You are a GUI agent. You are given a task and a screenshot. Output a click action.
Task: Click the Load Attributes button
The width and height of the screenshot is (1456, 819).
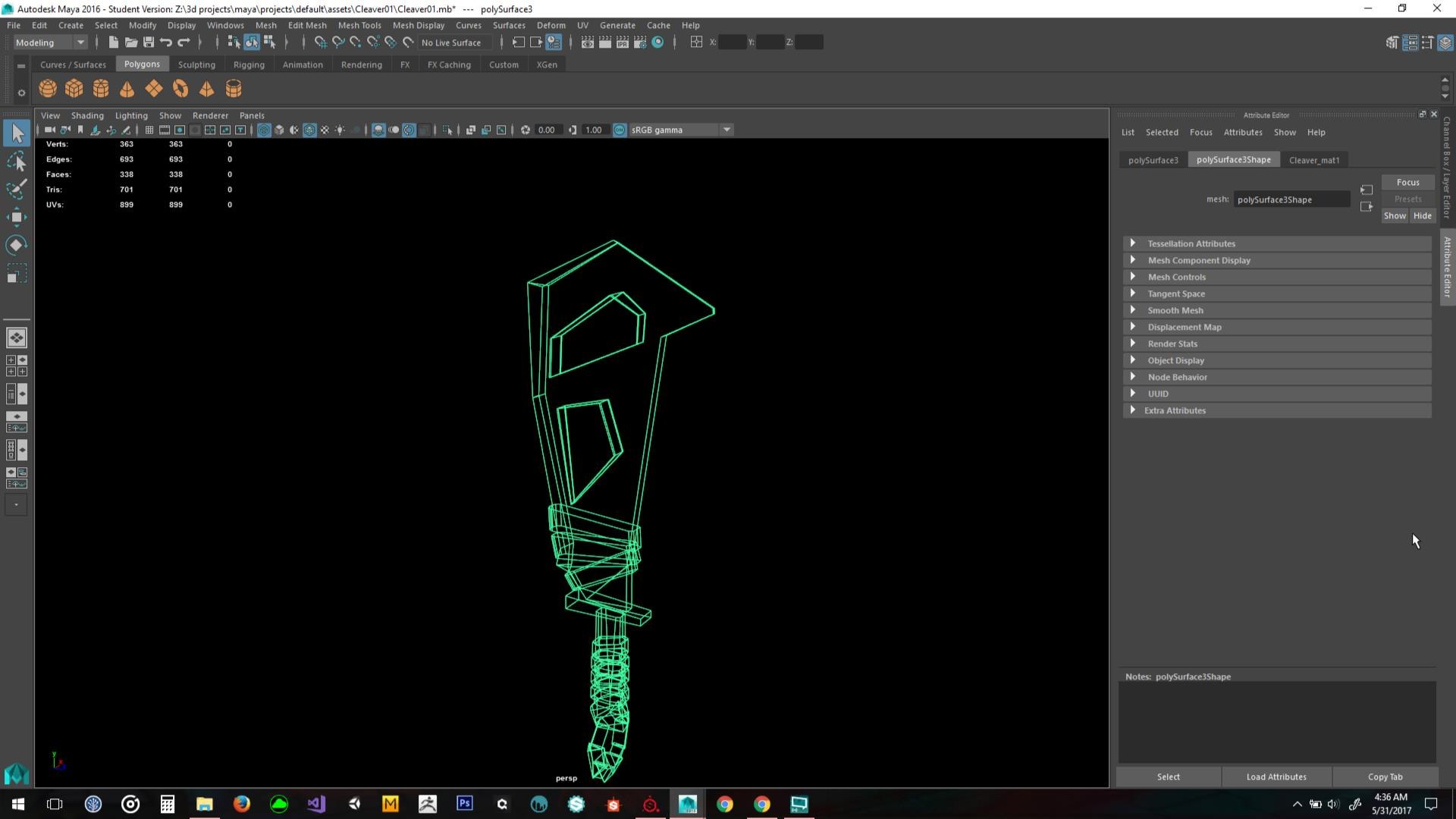1276,777
